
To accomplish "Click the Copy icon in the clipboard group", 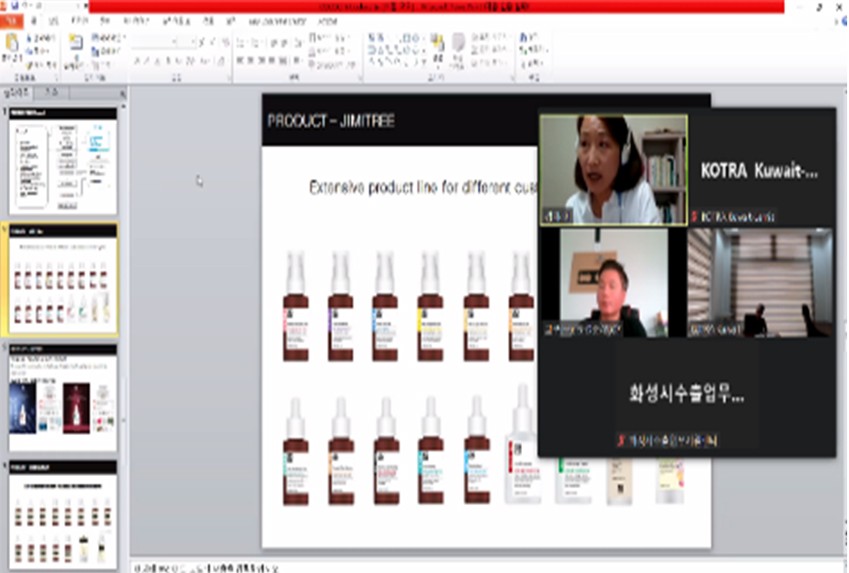I will [29, 51].
